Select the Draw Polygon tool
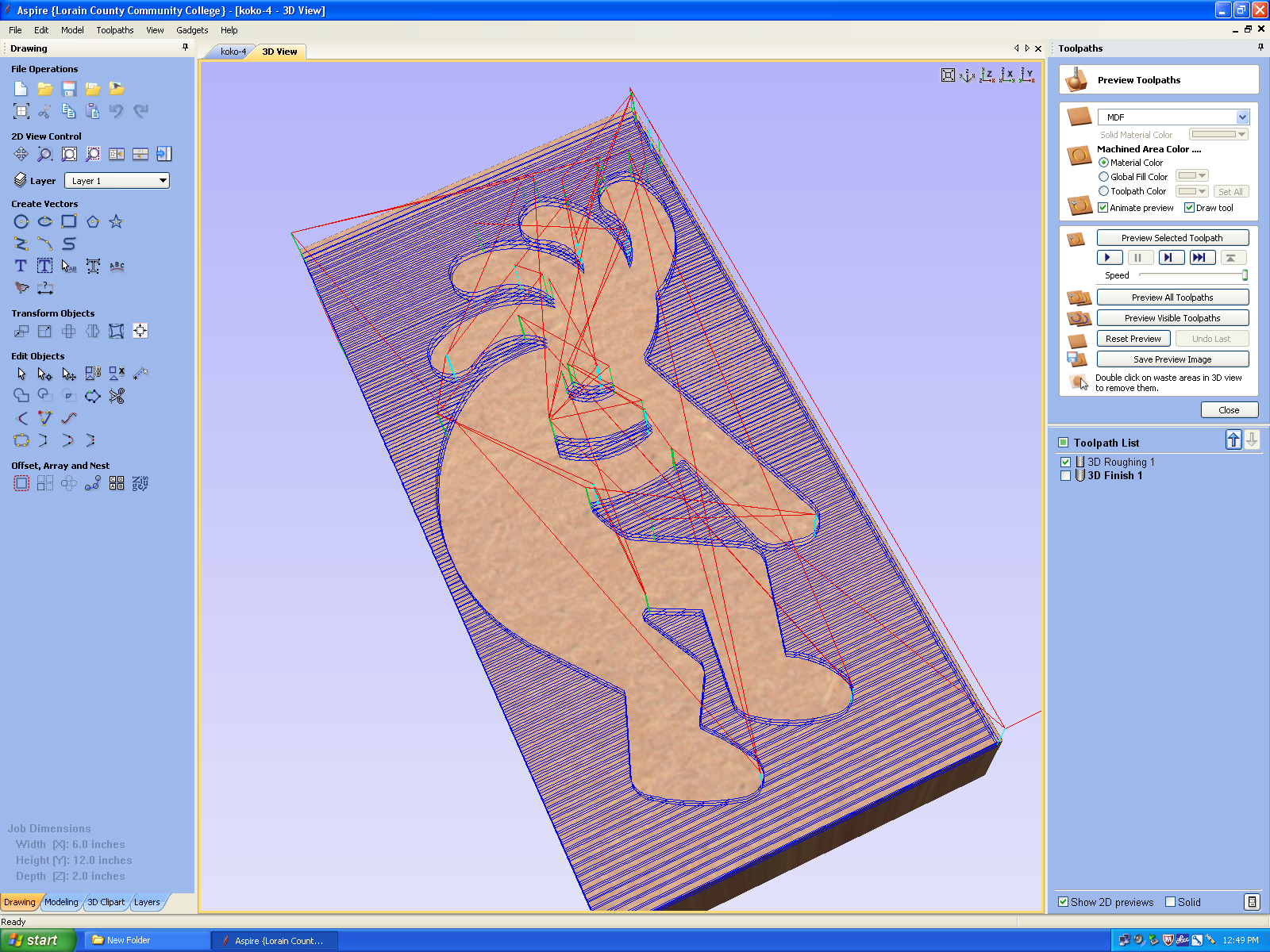 (93, 221)
